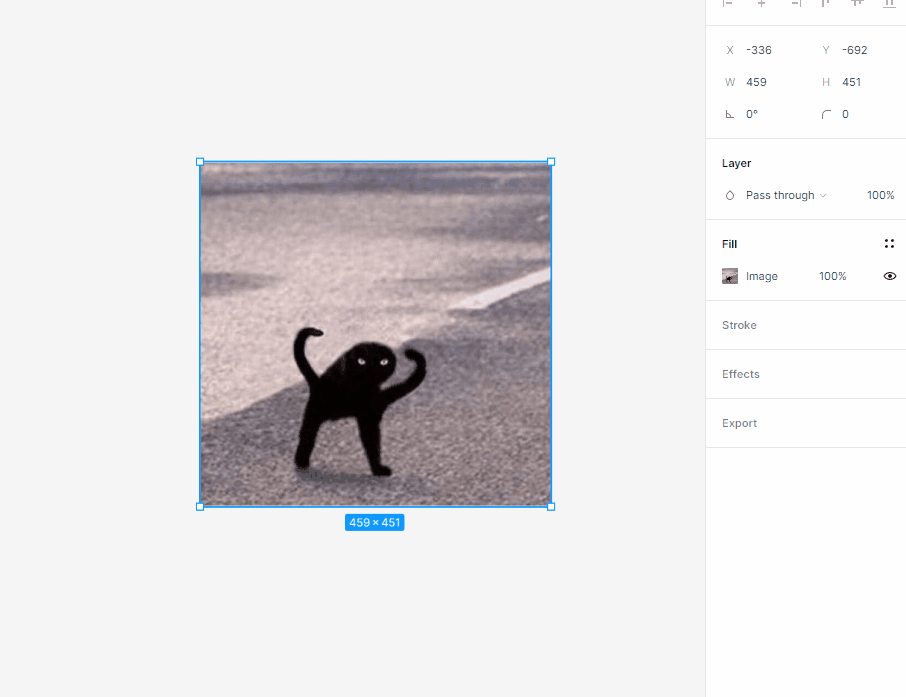
Task: Align horizontal centers of the selection
Action: click(x=761, y=5)
